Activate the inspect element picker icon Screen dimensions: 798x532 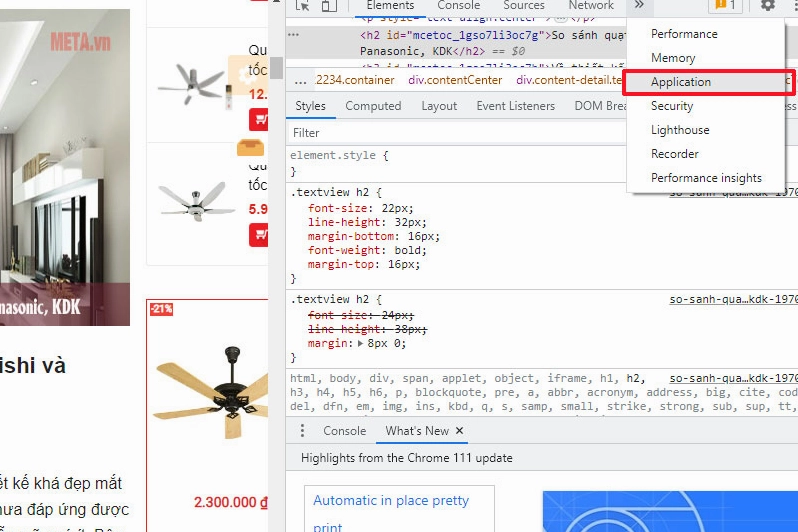302,6
